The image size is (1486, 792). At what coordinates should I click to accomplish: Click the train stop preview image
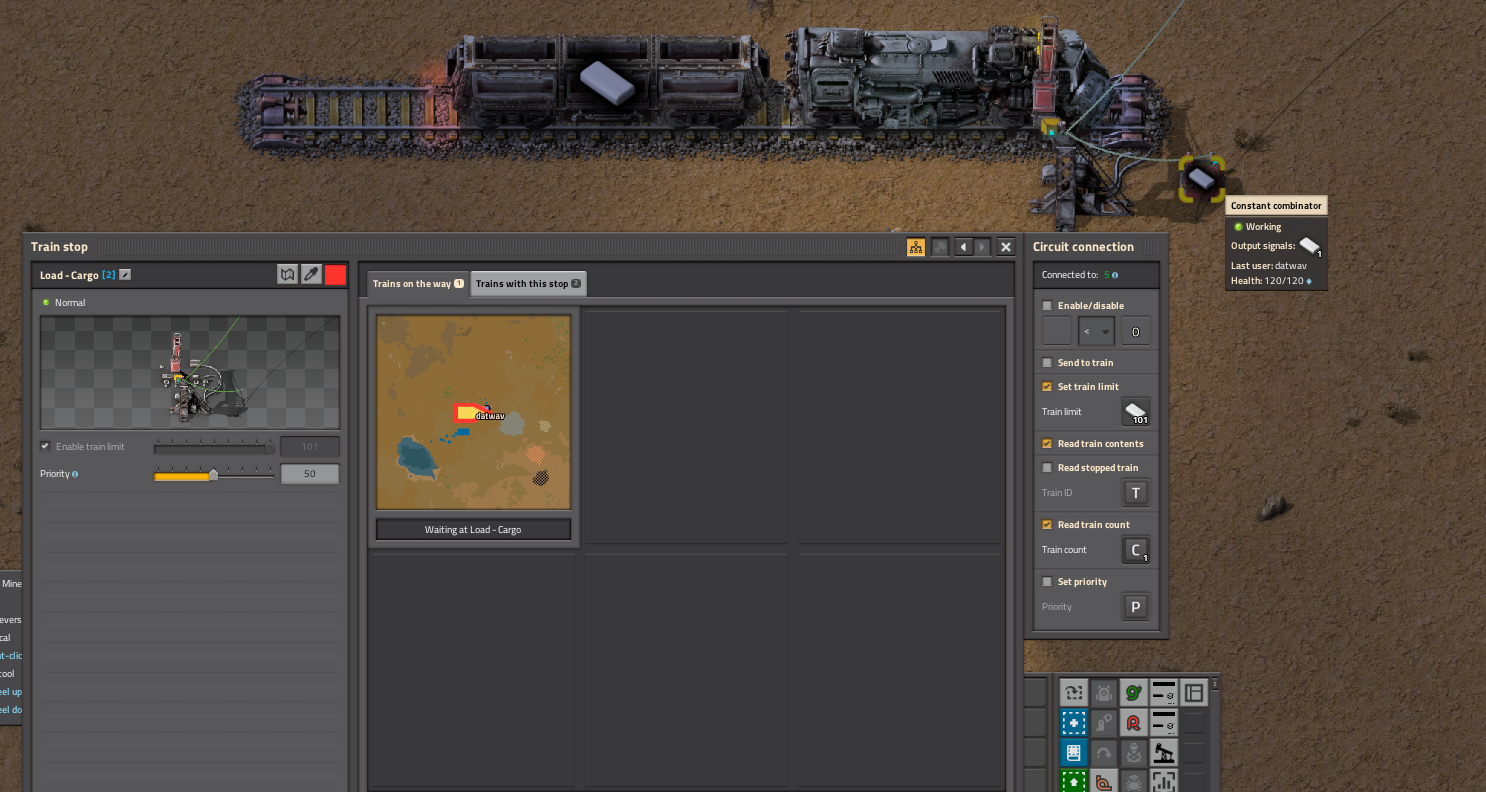(x=190, y=373)
